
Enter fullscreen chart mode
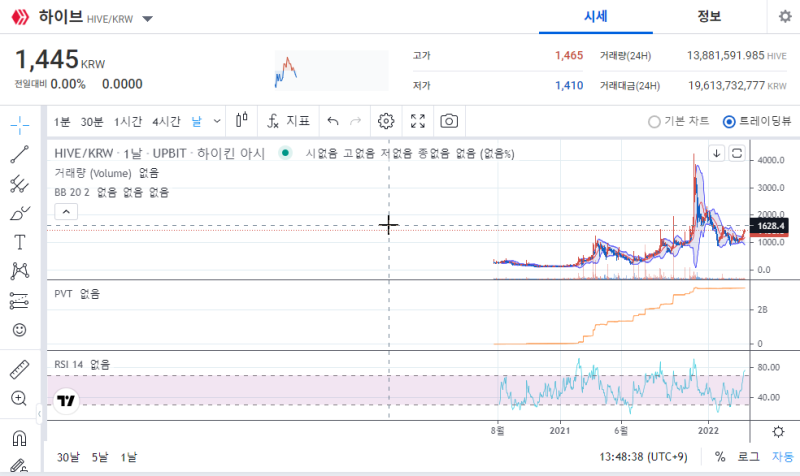(418, 121)
